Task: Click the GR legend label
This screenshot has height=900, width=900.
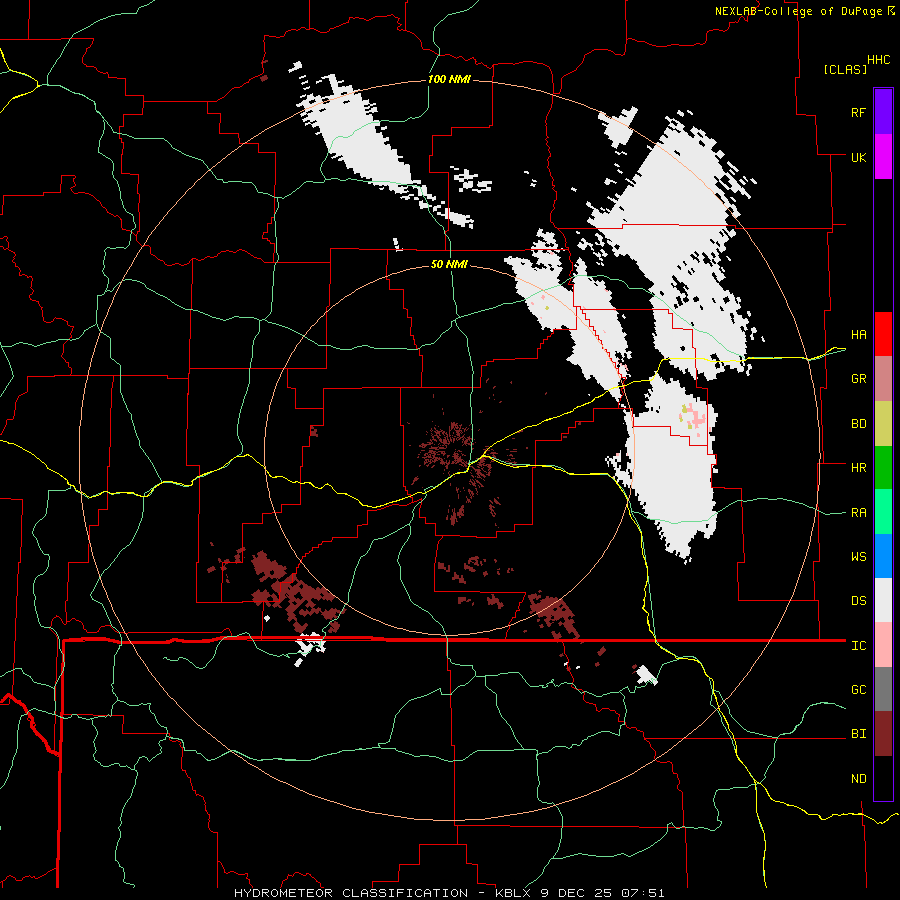Action: click(x=858, y=379)
